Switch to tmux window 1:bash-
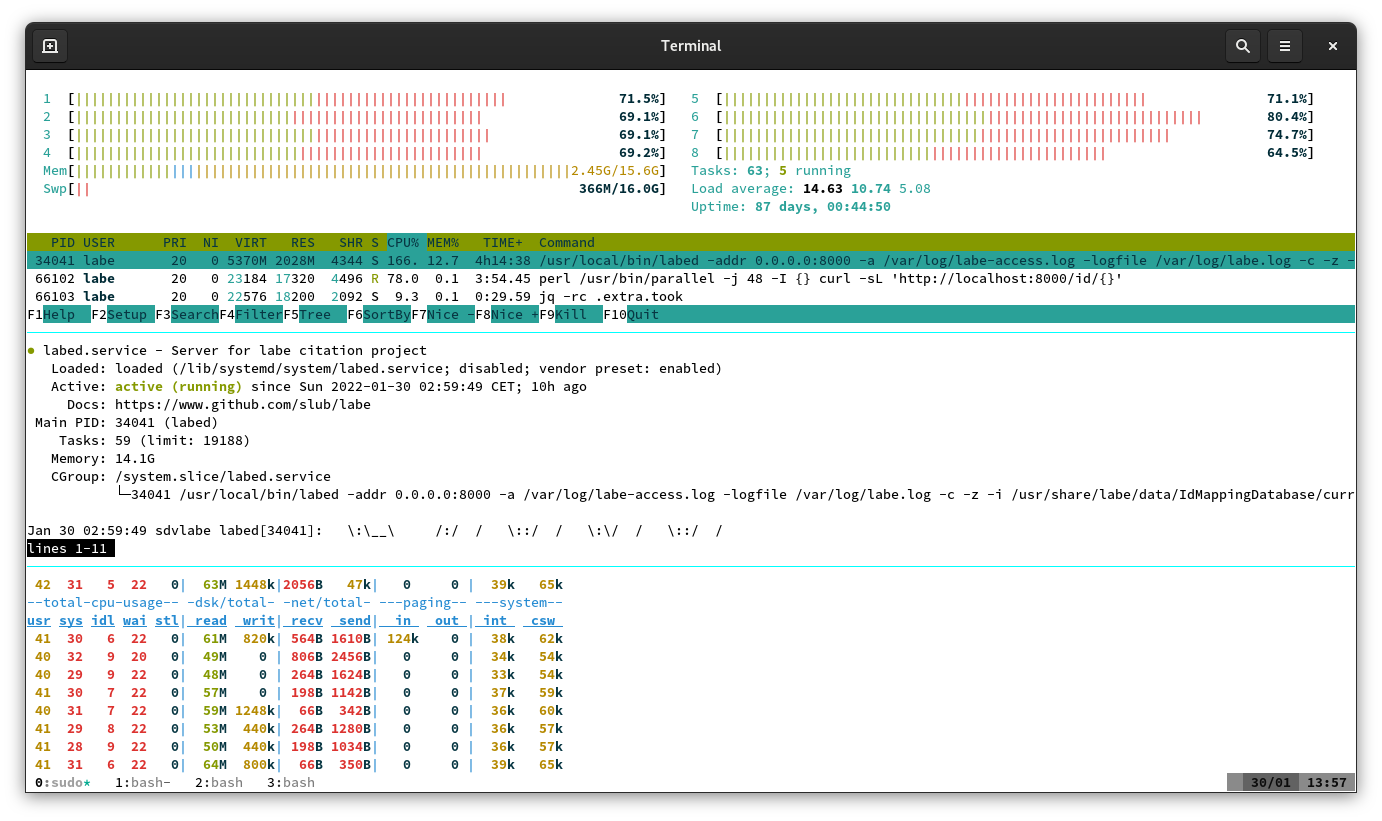The image size is (1382, 821). coord(143,783)
